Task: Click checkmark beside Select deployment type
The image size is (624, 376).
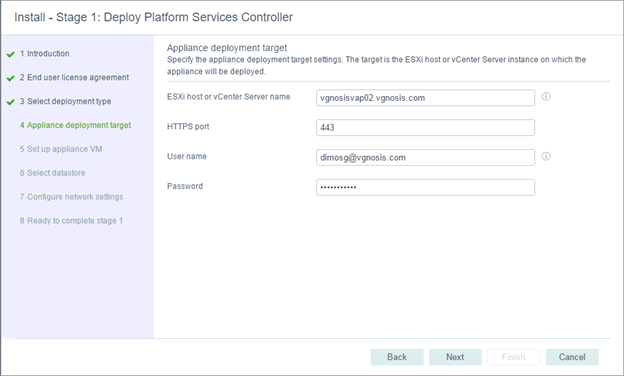Action: [11, 102]
